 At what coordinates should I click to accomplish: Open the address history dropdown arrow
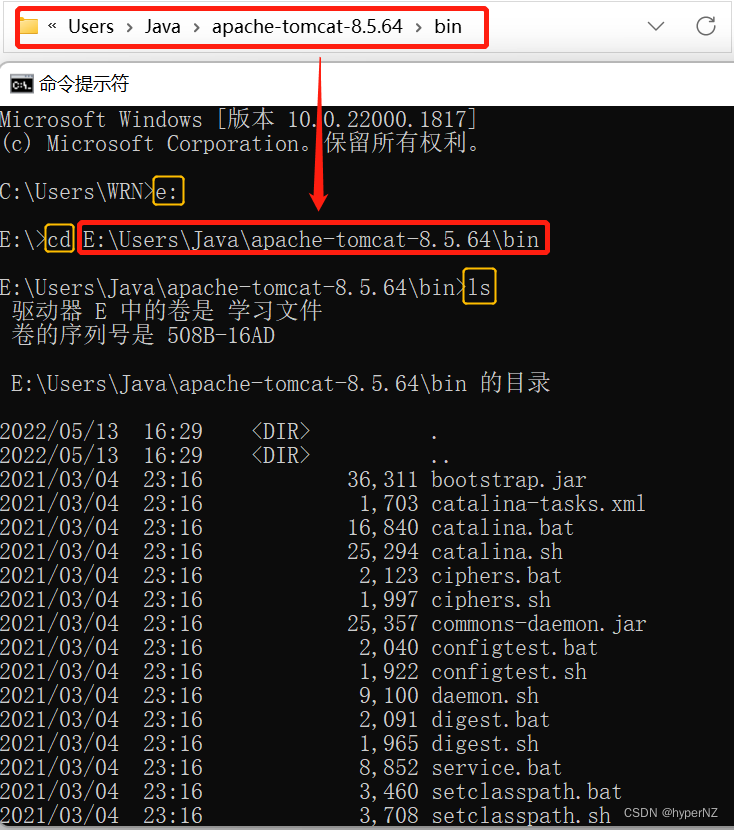(x=656, y=26)
